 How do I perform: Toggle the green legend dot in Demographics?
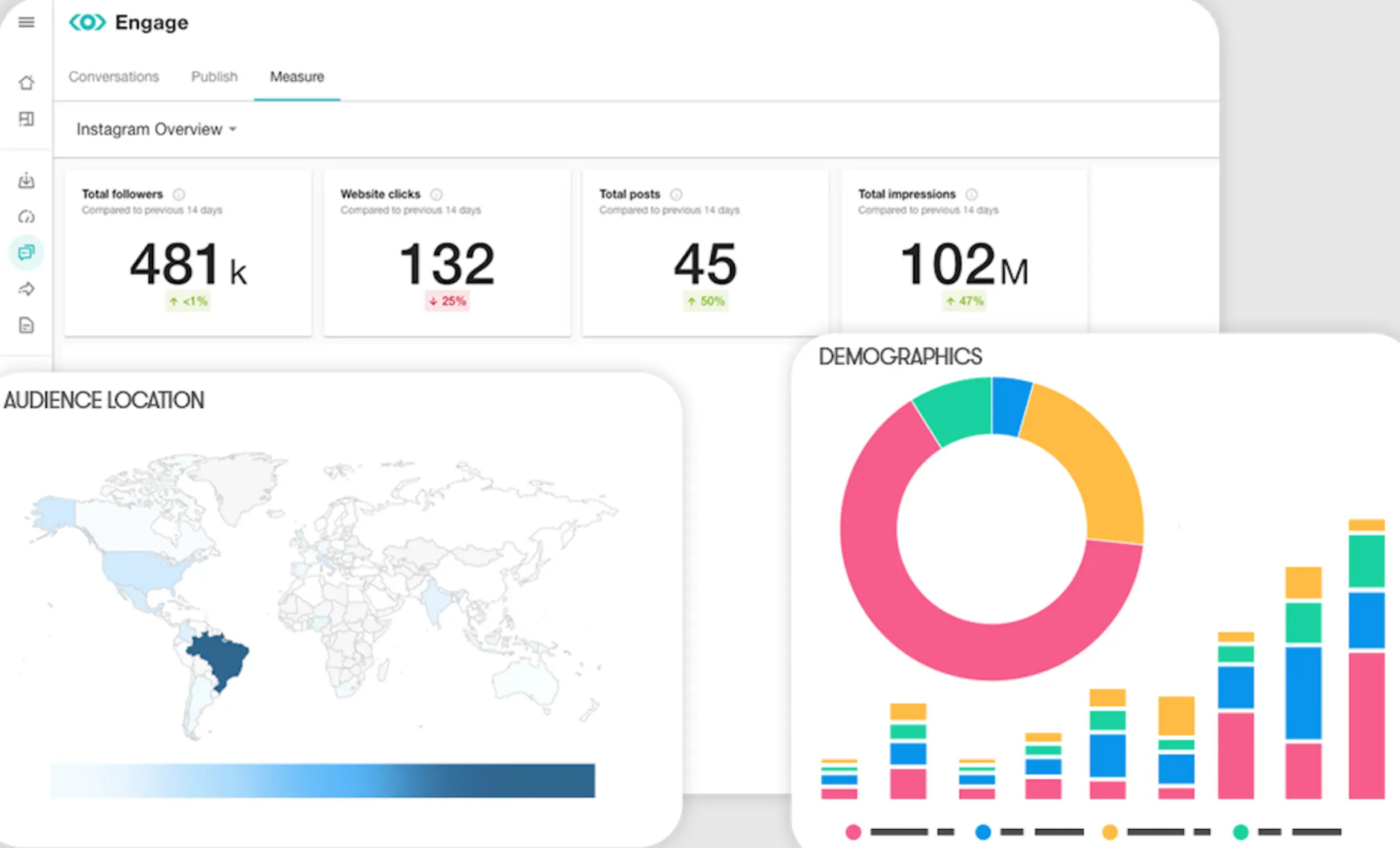pos(1242,832)
